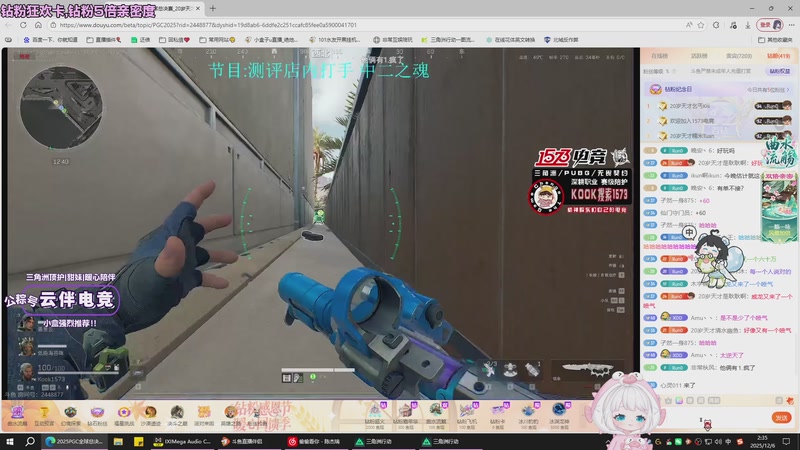This screenshot has width=800, height=450.
Task: Click the chat message 有单不接?
Action: point(730,188)
